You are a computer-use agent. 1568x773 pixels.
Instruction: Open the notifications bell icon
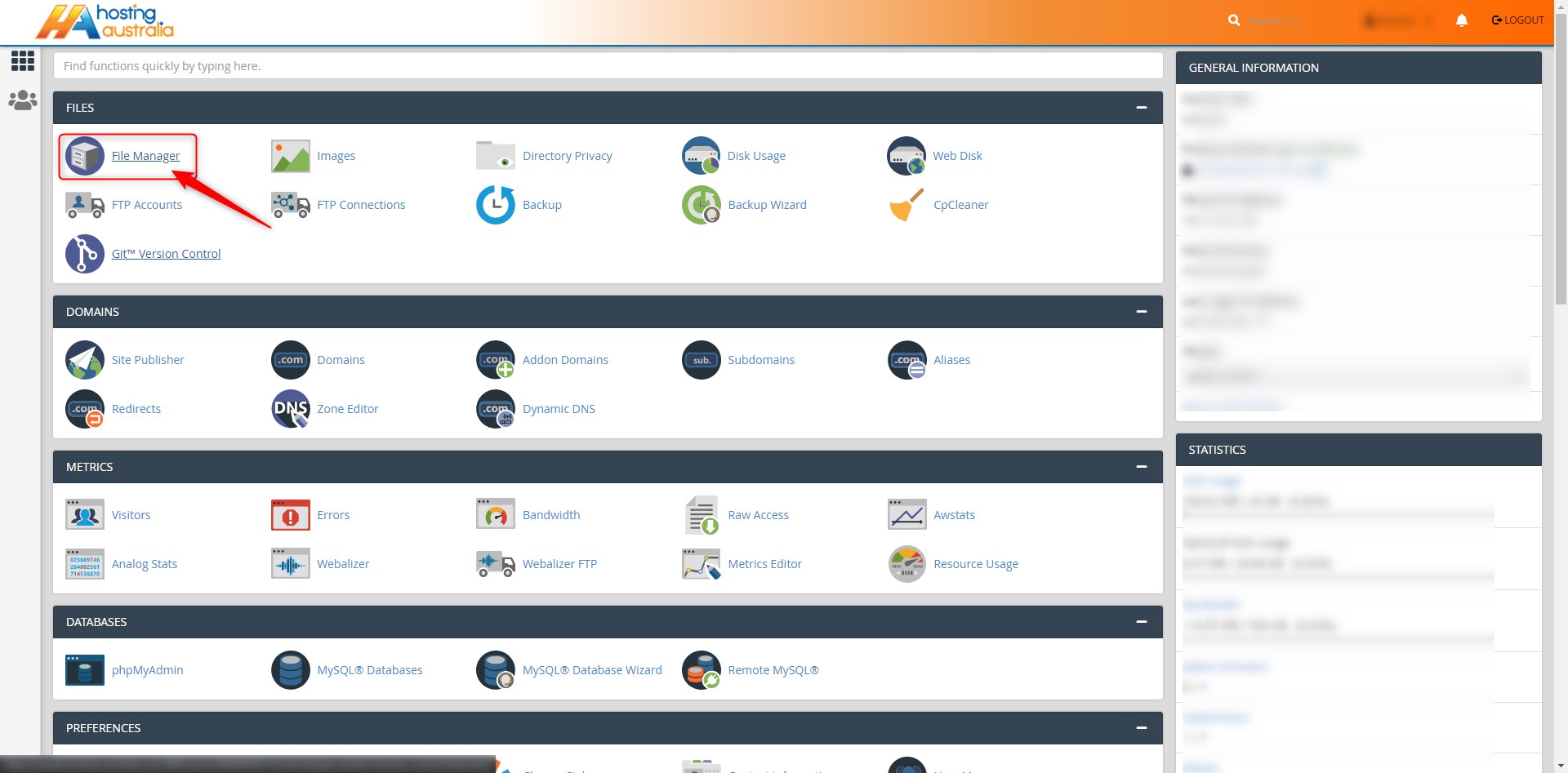[1462, 20]
